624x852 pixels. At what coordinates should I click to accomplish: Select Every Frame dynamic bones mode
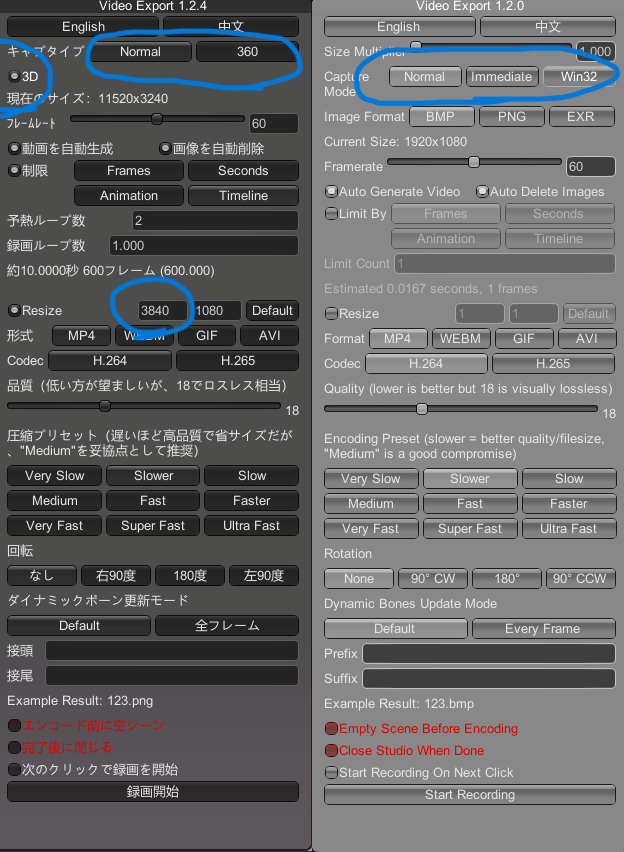[x=543, y=629]
